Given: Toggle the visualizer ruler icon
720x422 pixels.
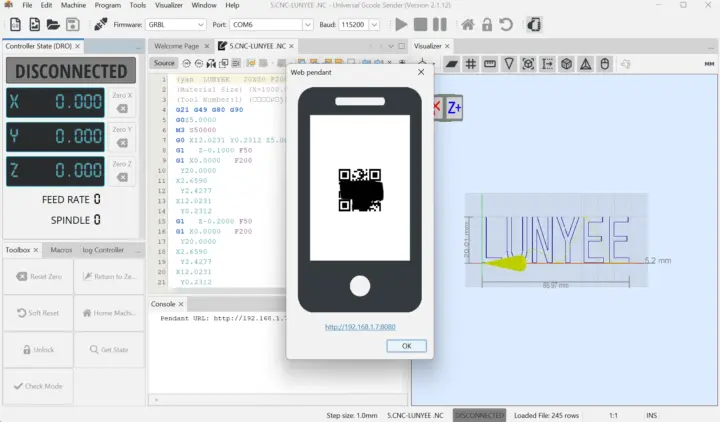Looking at the screenshot, I should click(x=490, y=64).
